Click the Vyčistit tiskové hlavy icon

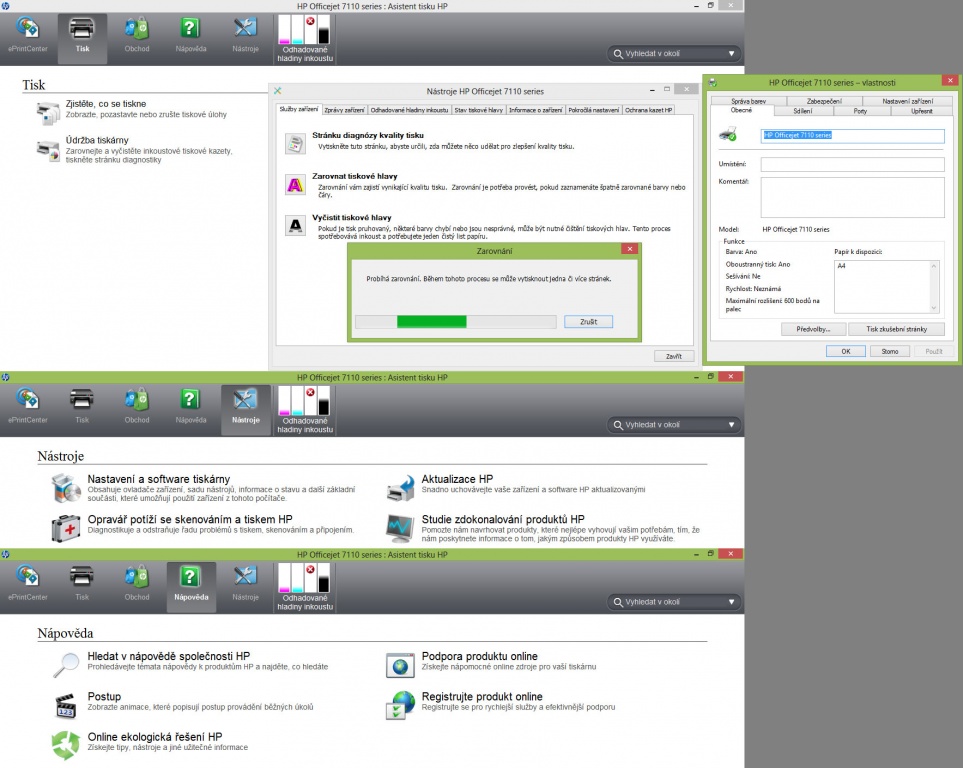295,225
